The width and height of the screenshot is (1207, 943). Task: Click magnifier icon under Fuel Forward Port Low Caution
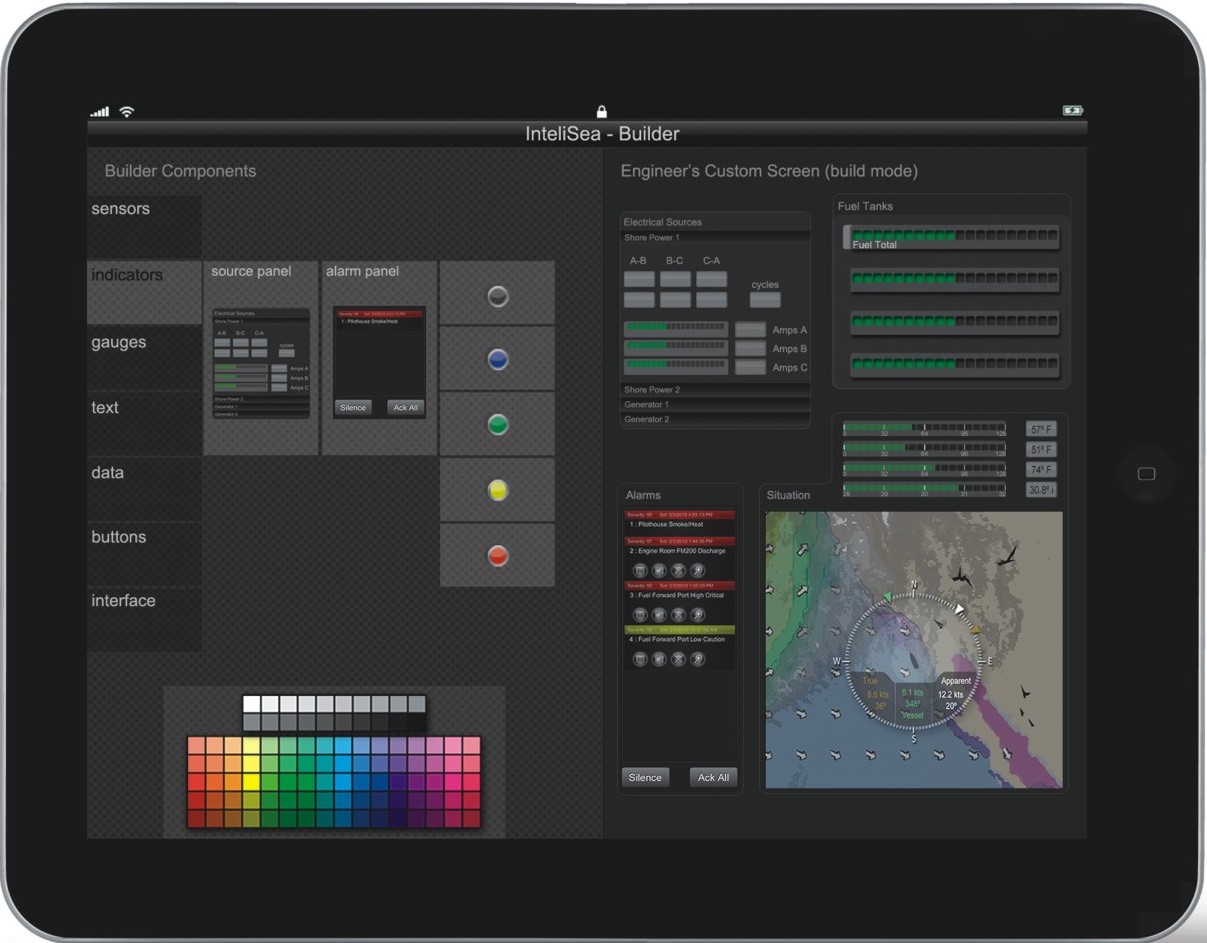pos(698,659)
